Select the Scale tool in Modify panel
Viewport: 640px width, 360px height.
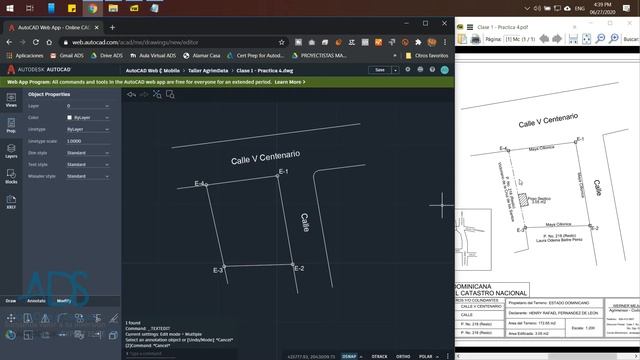28,335
